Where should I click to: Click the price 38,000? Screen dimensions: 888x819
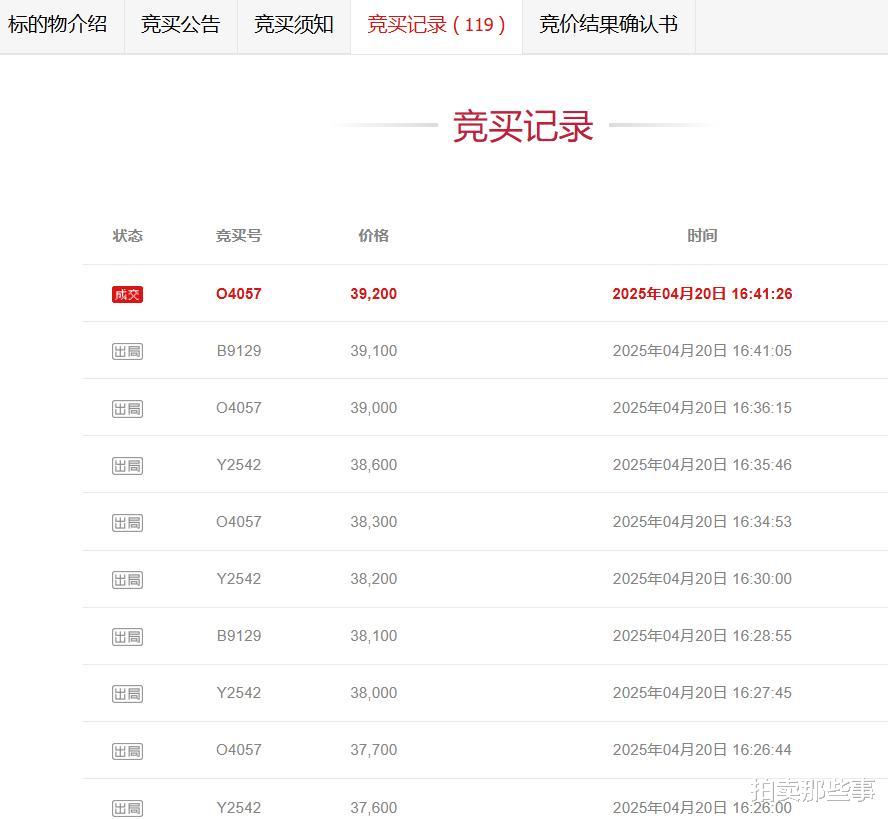point(374,693)
